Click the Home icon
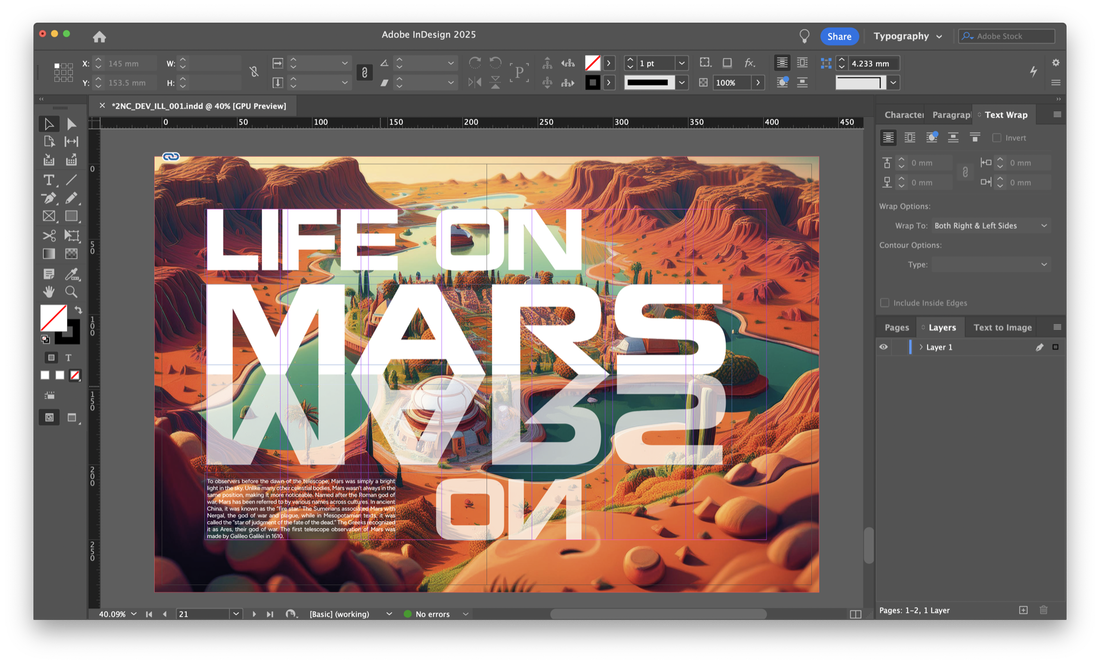1100x664 pixels. pyautogui.click(x=100, y=36)
